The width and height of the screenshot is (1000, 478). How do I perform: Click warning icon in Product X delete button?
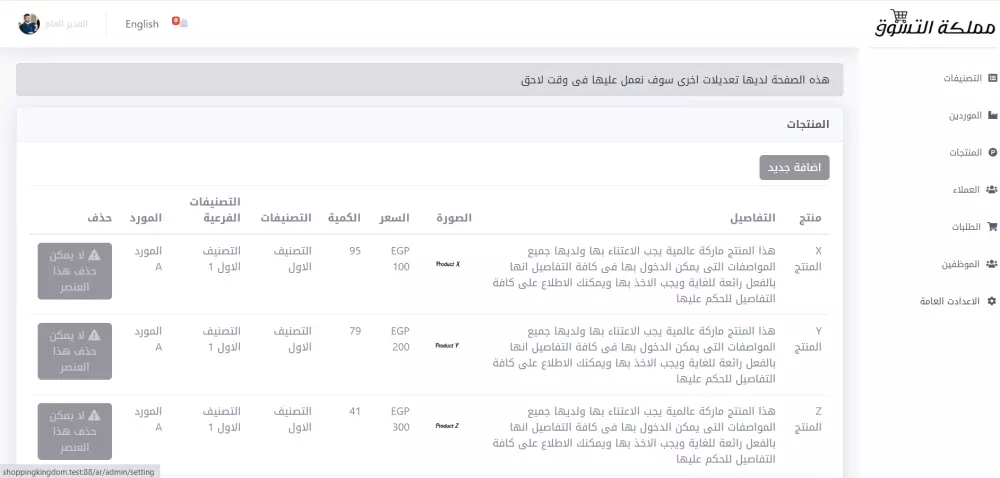click(x=94, y=255)
